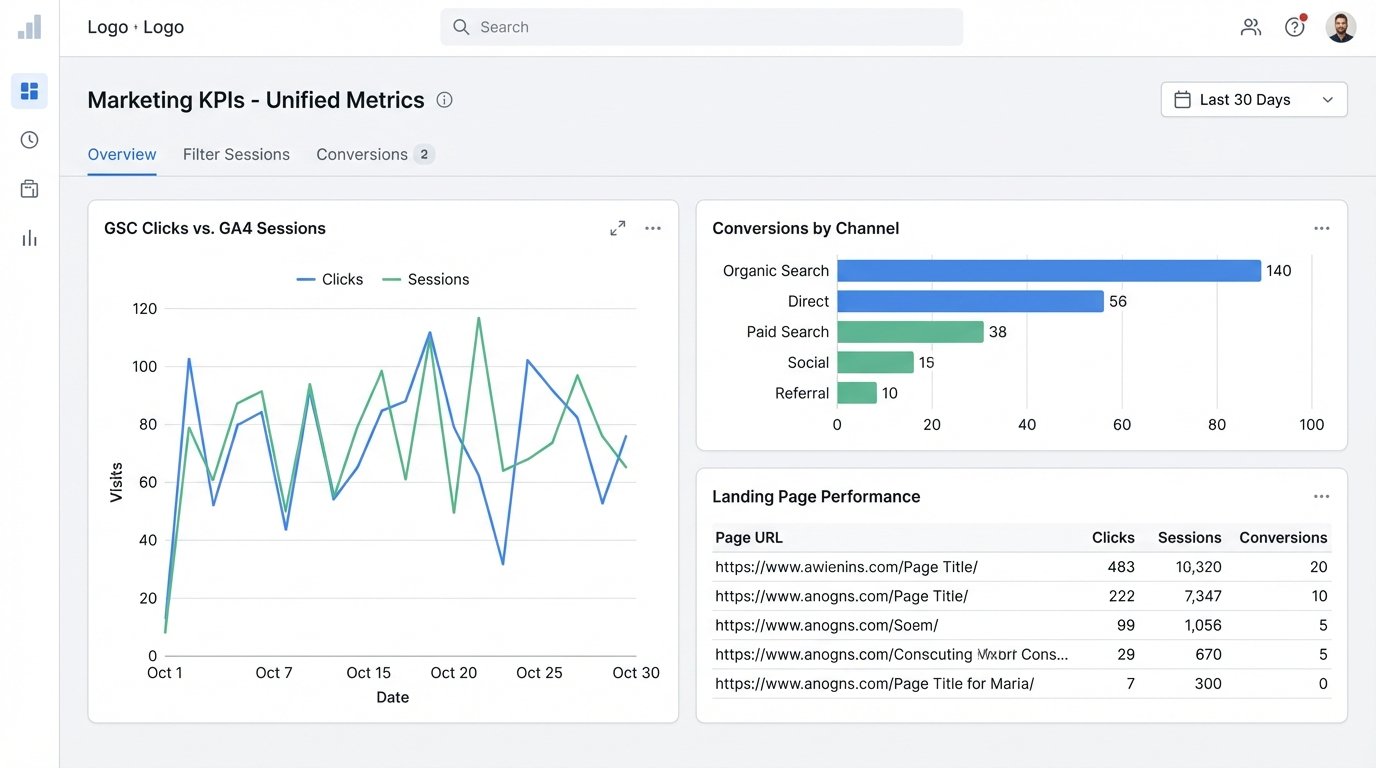Open the awienins.com Page Title link
The image size is (1376, 768).
click(x=846, y=566)
